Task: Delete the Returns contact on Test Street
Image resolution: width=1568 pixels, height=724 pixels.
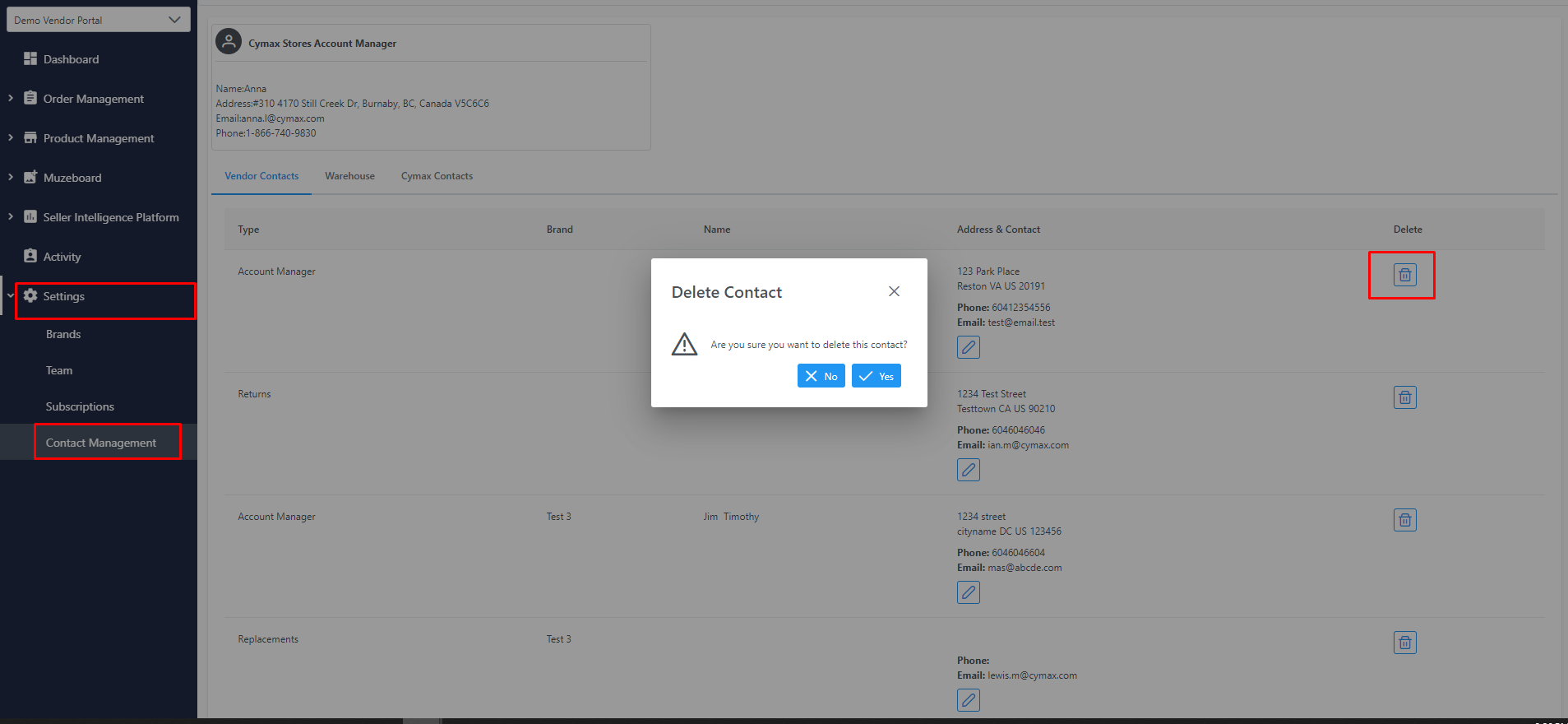Action: [1405, 397]
